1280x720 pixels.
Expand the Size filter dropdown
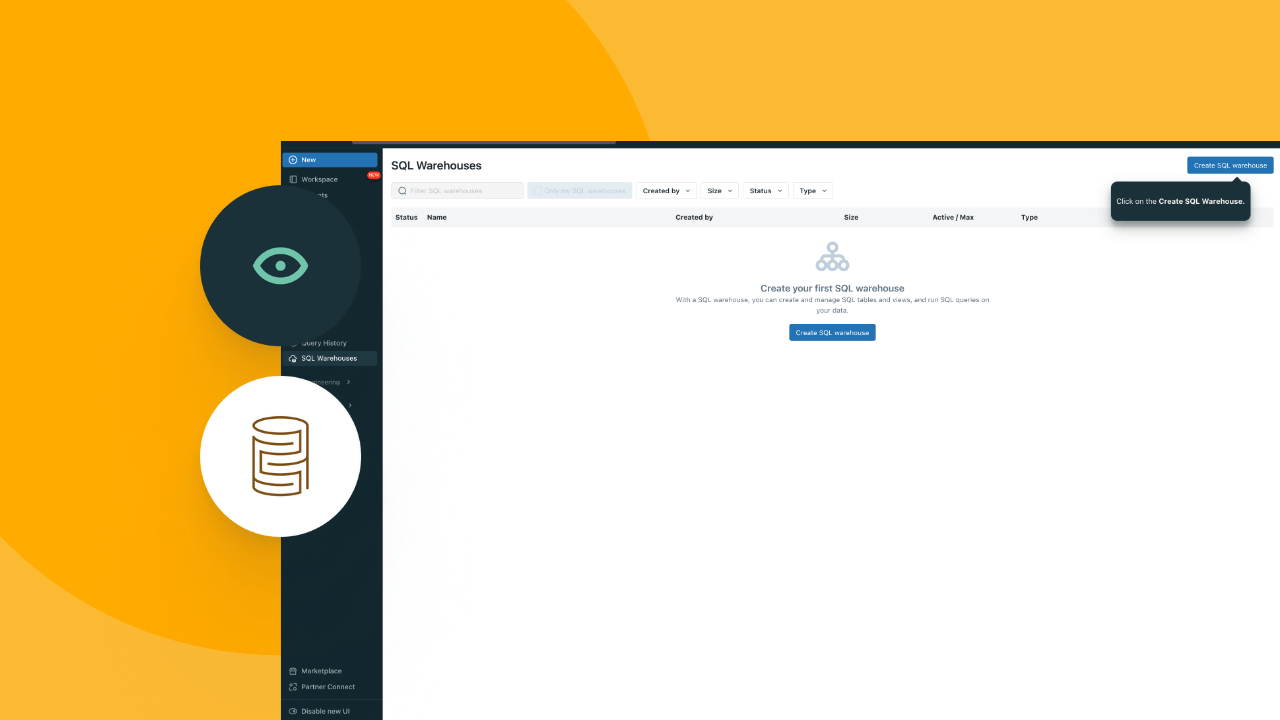pyautogui.click(x=720, y=191)
